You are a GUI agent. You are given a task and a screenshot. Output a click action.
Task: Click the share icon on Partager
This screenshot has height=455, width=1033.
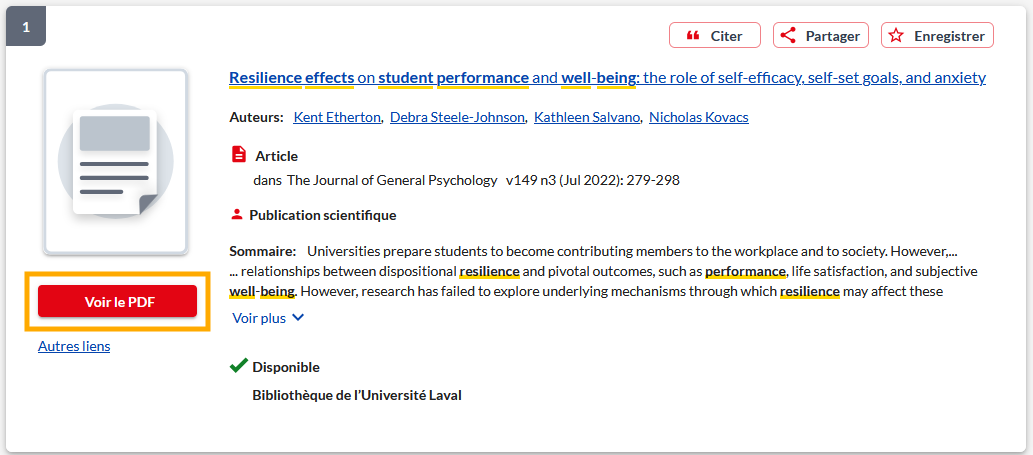[788, 36]
